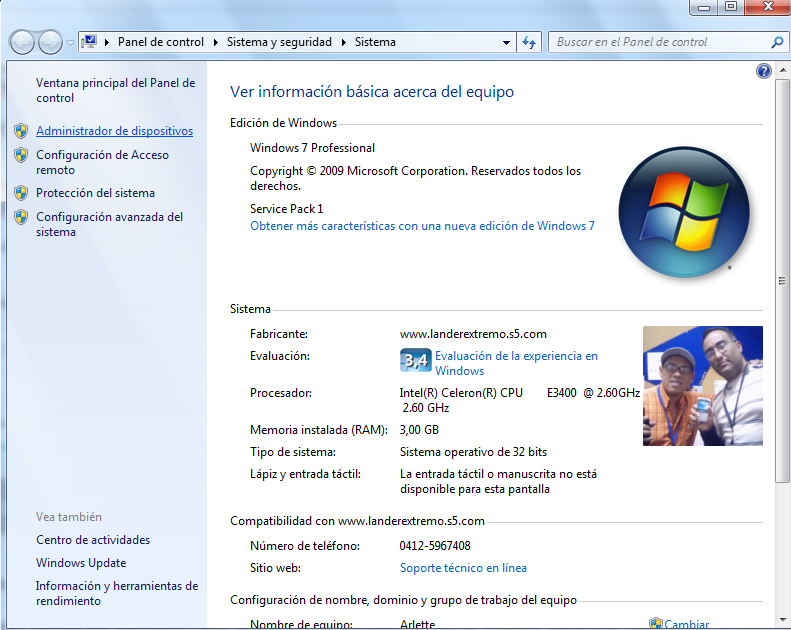Refresh the address bar location
The width and height of the screenshot is (791, 630).
[x=529, y=42]
